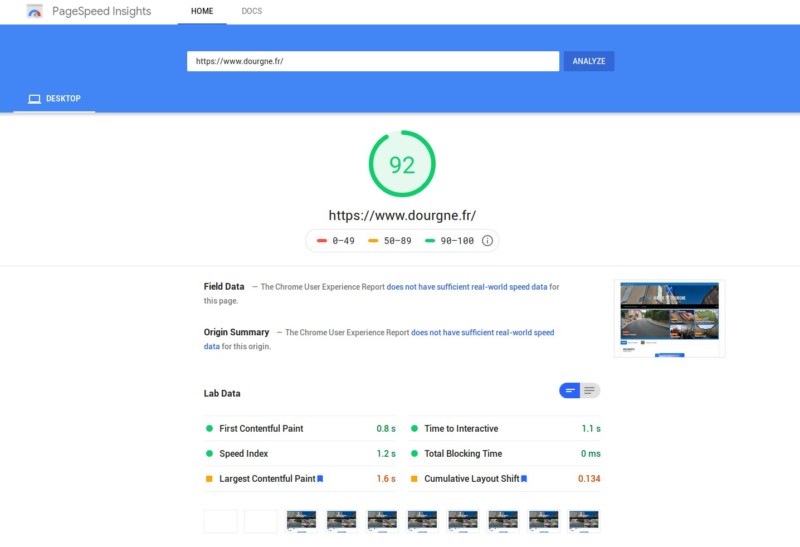This screenshot has height=547, width=800.
Task: Click the Total Blocking Time label
Action: click(463, 454)
